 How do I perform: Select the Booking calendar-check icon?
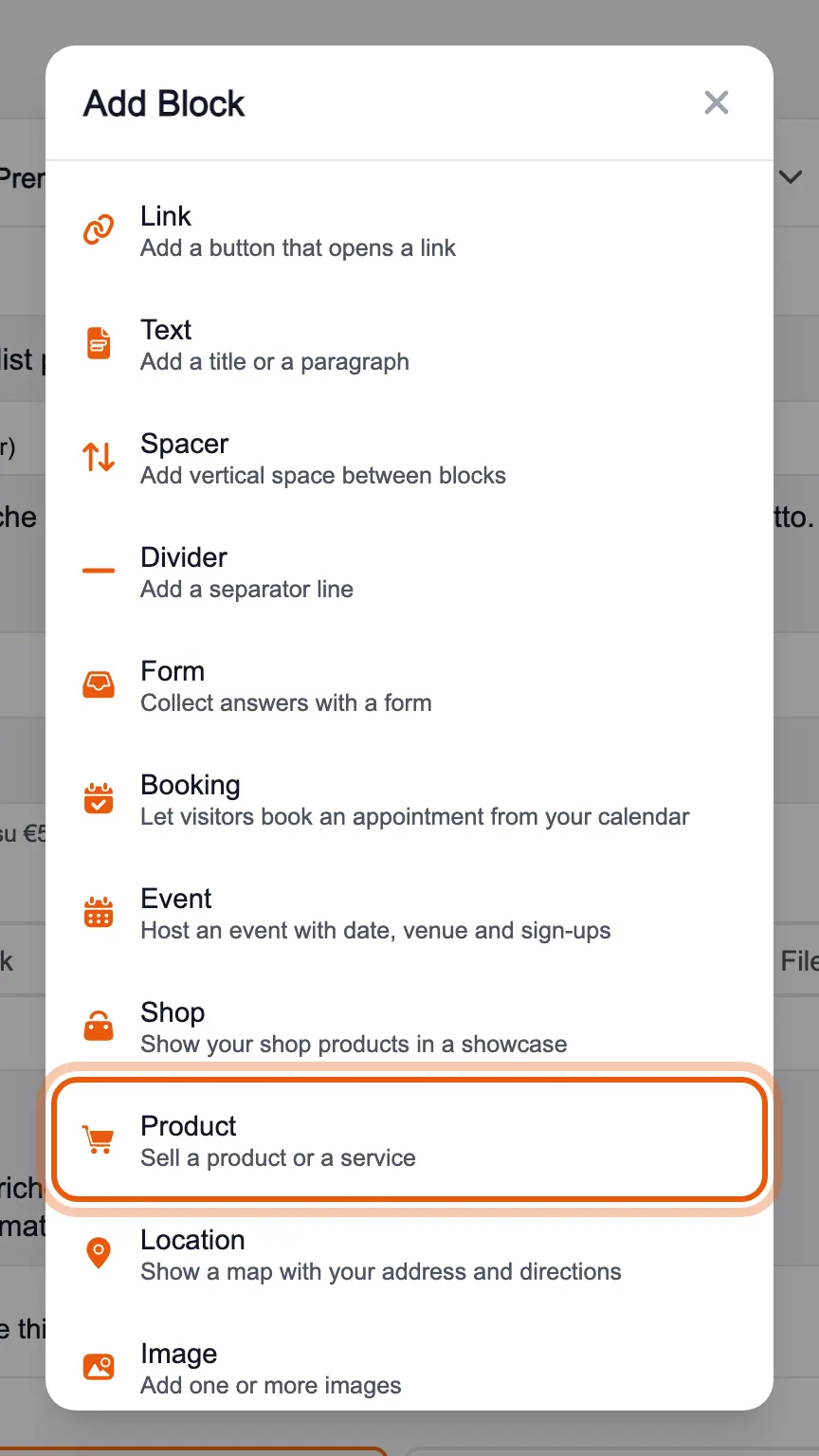point(99,798)
